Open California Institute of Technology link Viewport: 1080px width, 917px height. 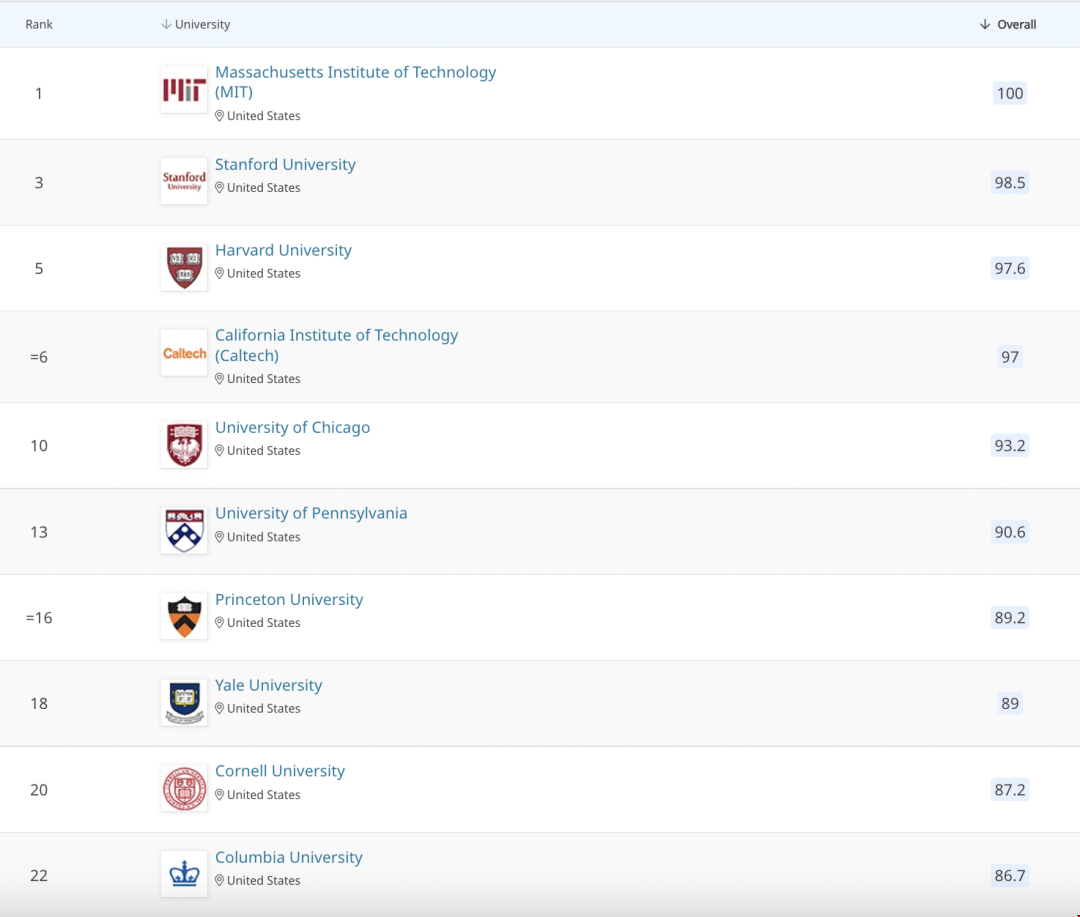pos(336,345)
